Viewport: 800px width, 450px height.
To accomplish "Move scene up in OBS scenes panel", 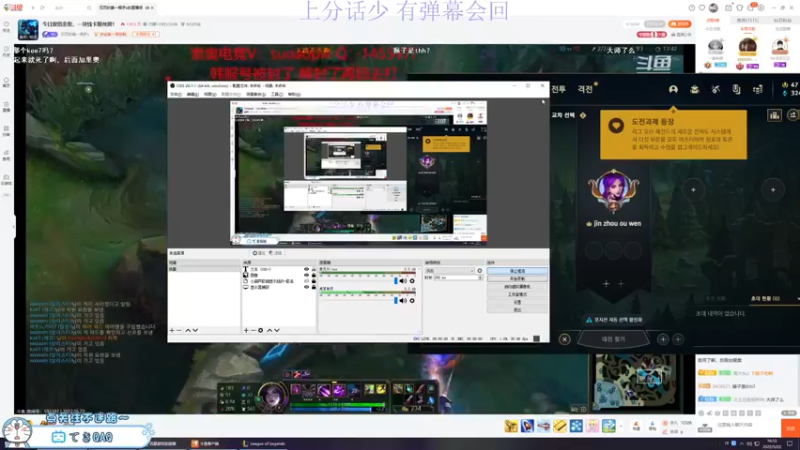I will tap(188, 331).
